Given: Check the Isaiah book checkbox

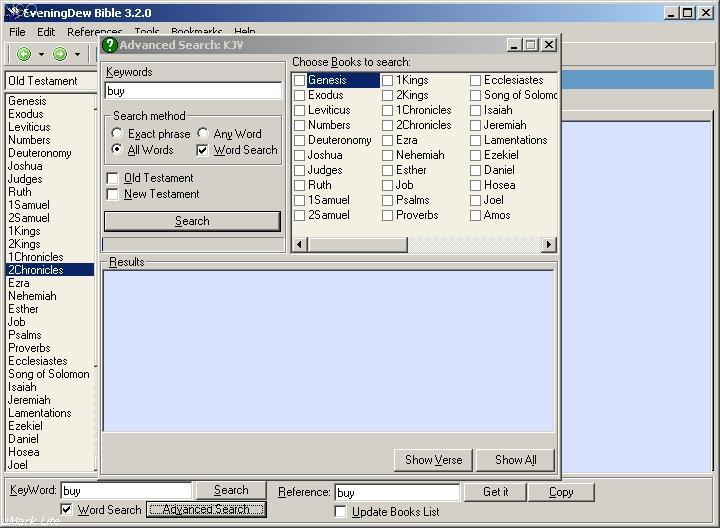Looking at the screenshot, I should pos(475,111).
